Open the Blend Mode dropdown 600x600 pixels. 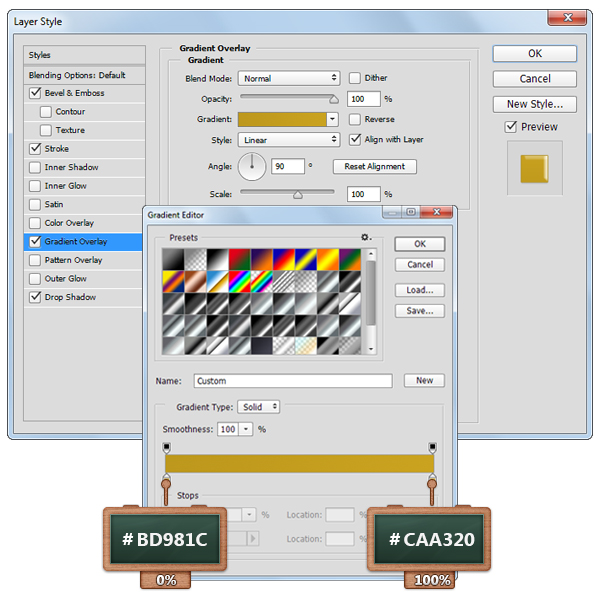[x=290, y=78]
